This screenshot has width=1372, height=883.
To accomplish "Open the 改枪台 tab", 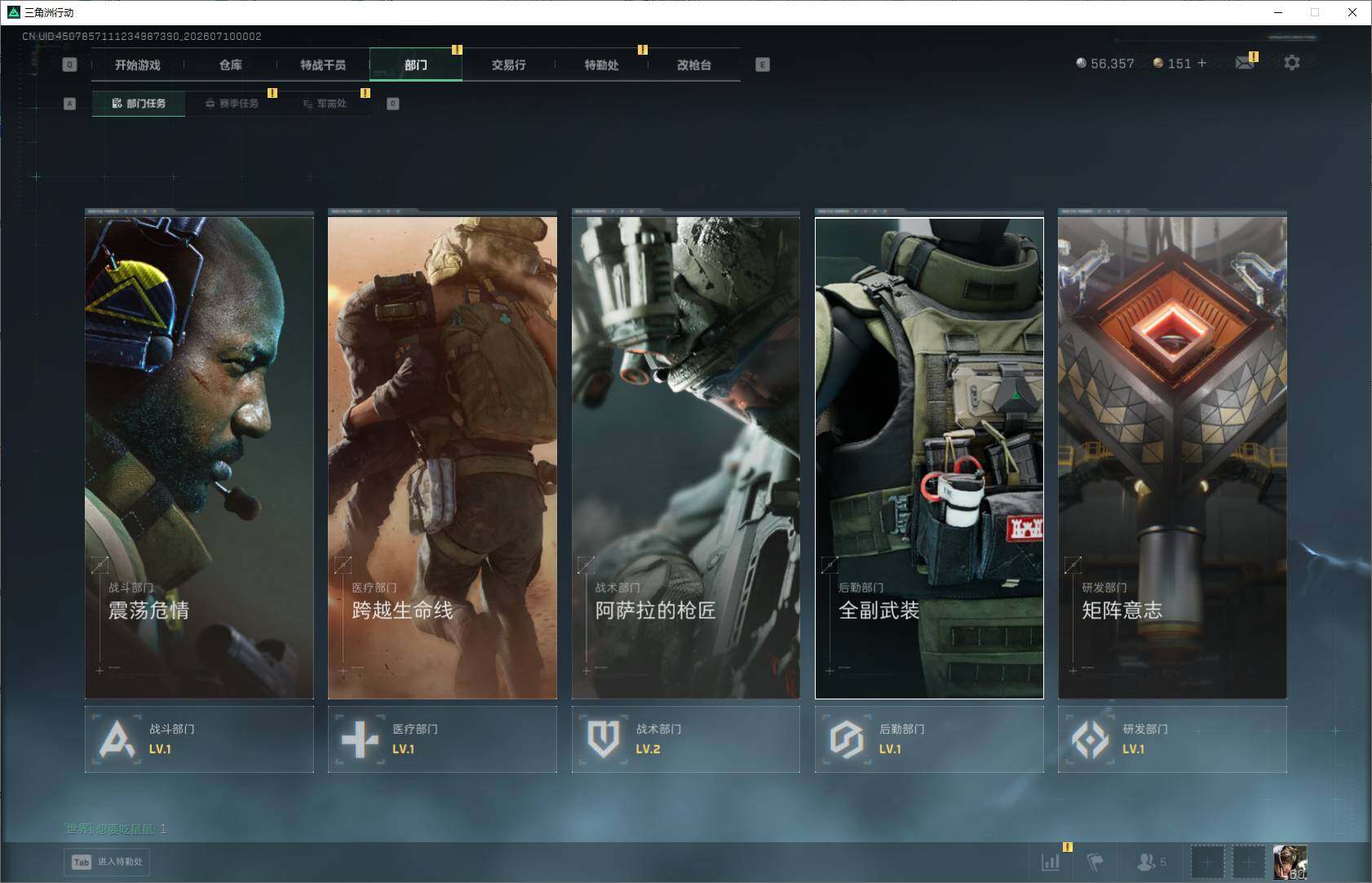I will click(x=694, y=64).
